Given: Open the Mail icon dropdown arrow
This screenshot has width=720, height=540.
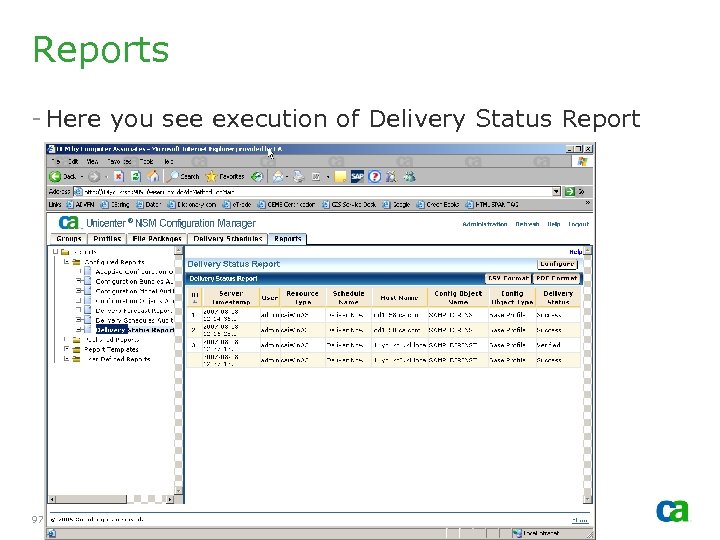Looking at the screenshot, I should tap(287, 177).
